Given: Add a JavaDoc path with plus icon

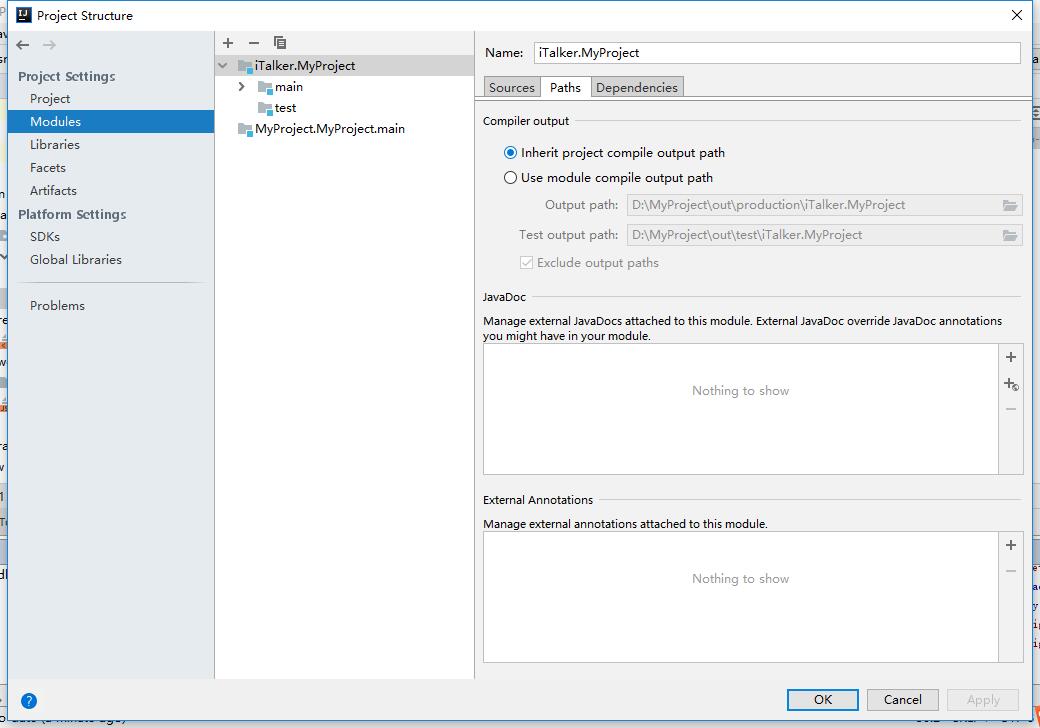Looking at the screenshot, I should click(1011, 357).
